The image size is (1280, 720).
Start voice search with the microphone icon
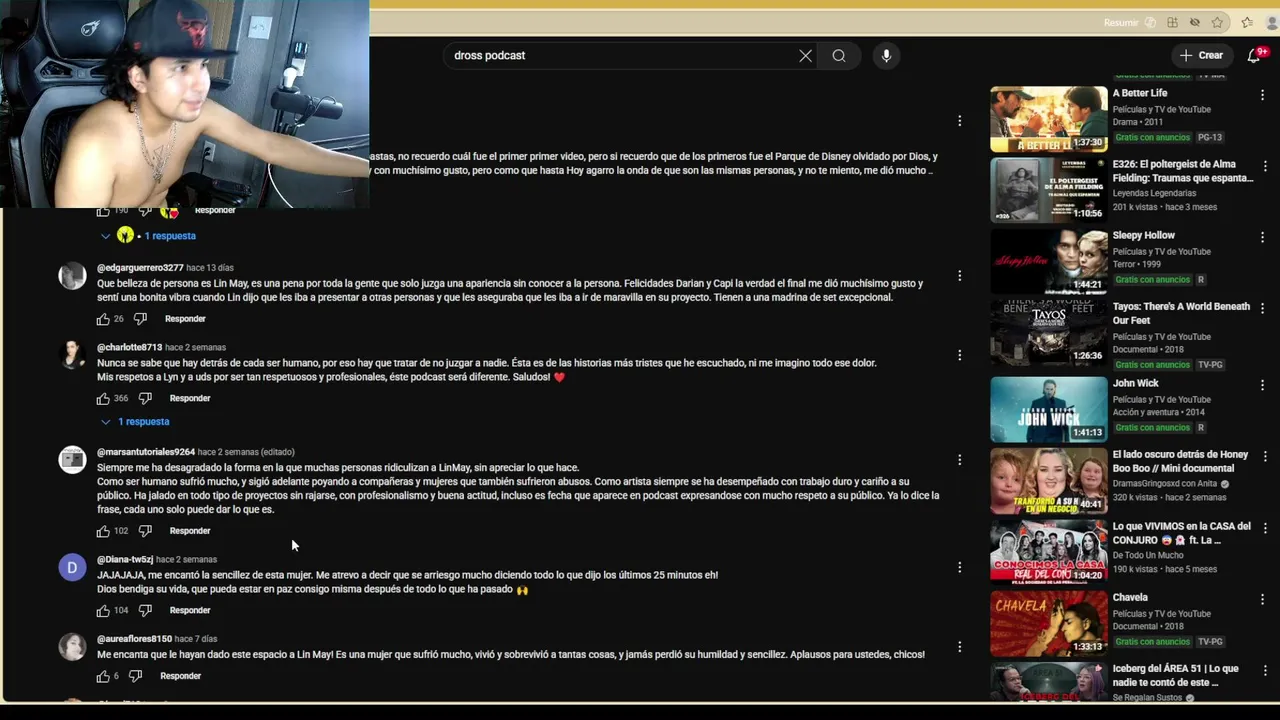coord(886,56)
